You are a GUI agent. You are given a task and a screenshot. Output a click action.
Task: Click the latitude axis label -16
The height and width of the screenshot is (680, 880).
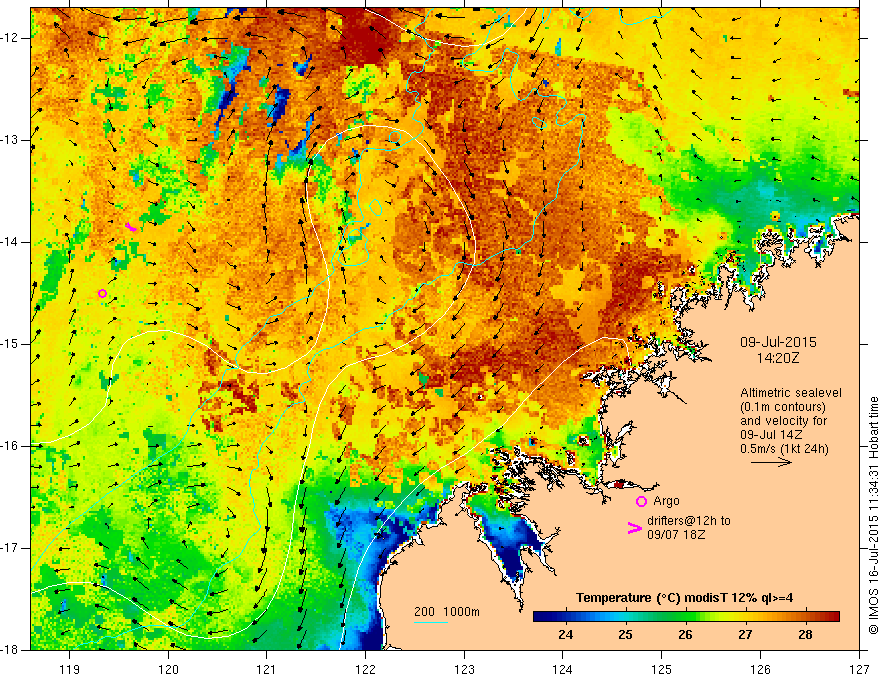pyautogui.click(x=11, y=446)
